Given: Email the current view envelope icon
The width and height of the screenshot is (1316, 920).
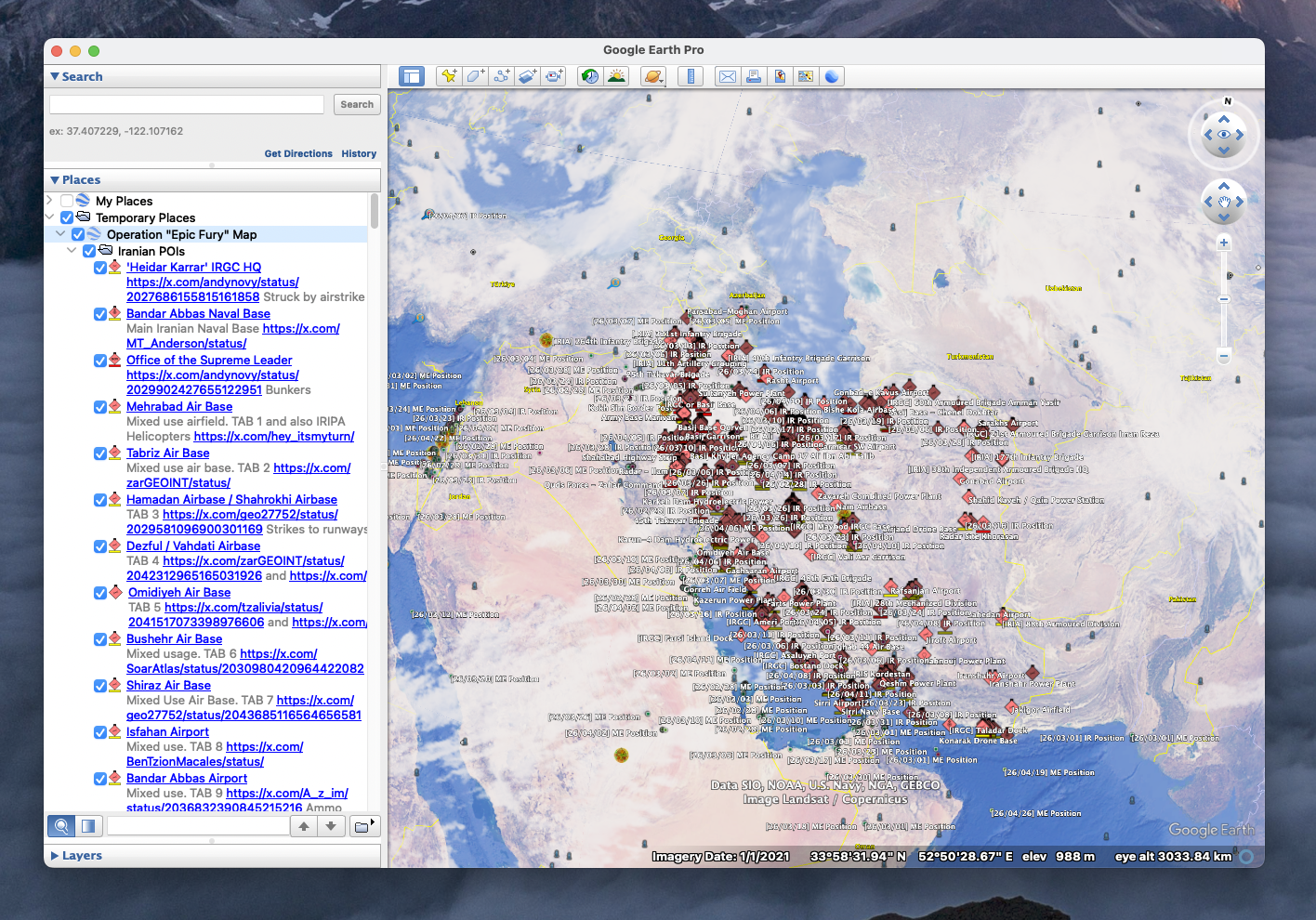Looking at the screenshot, I should [728, 76].
